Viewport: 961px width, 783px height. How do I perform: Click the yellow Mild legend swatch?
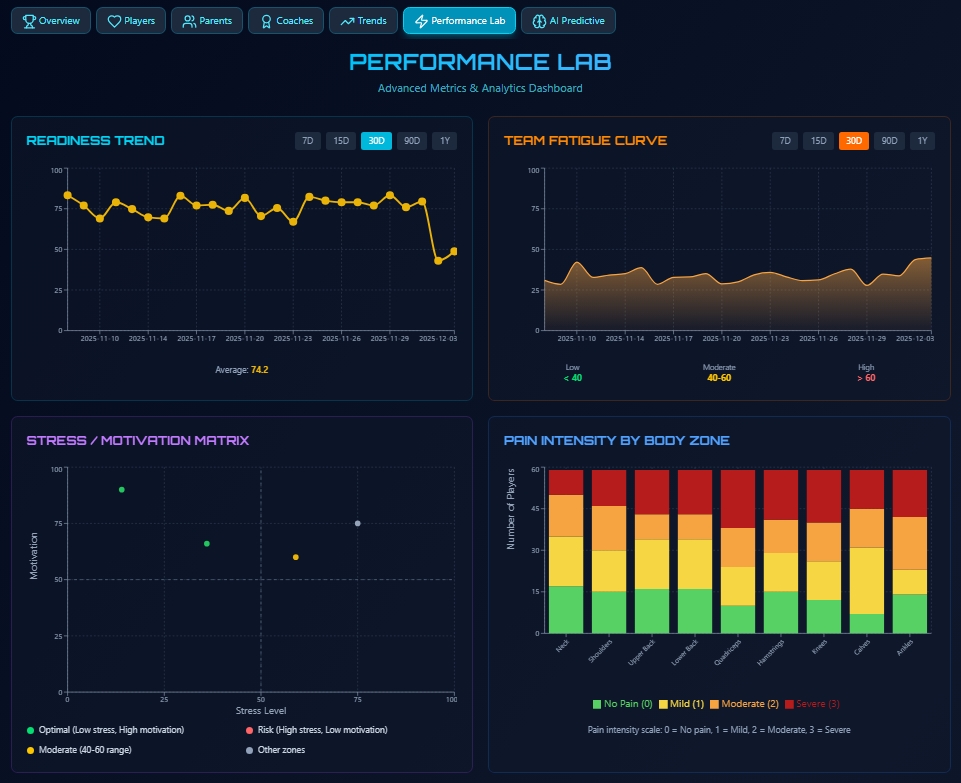point(662,703)
